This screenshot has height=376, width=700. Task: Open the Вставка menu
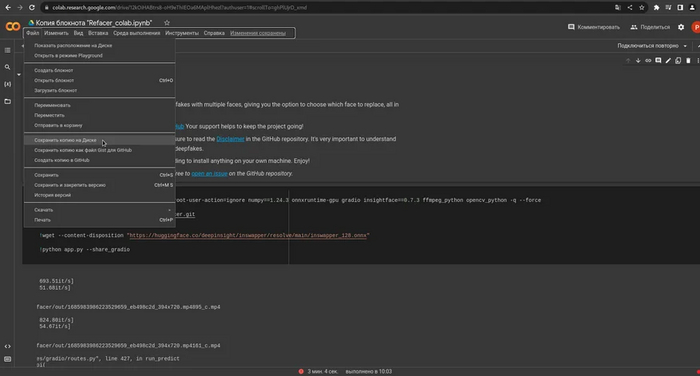(98, 33)
